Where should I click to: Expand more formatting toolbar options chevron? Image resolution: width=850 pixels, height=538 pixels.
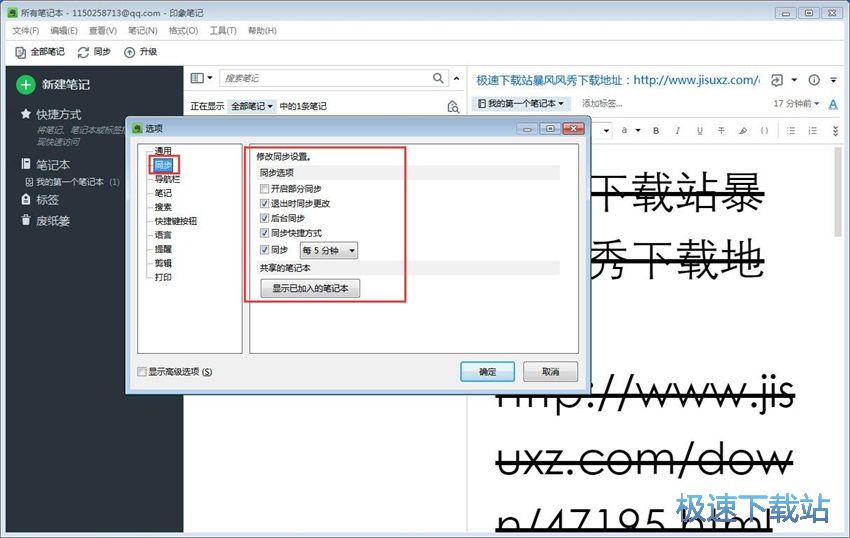click(x=835, y=131)
